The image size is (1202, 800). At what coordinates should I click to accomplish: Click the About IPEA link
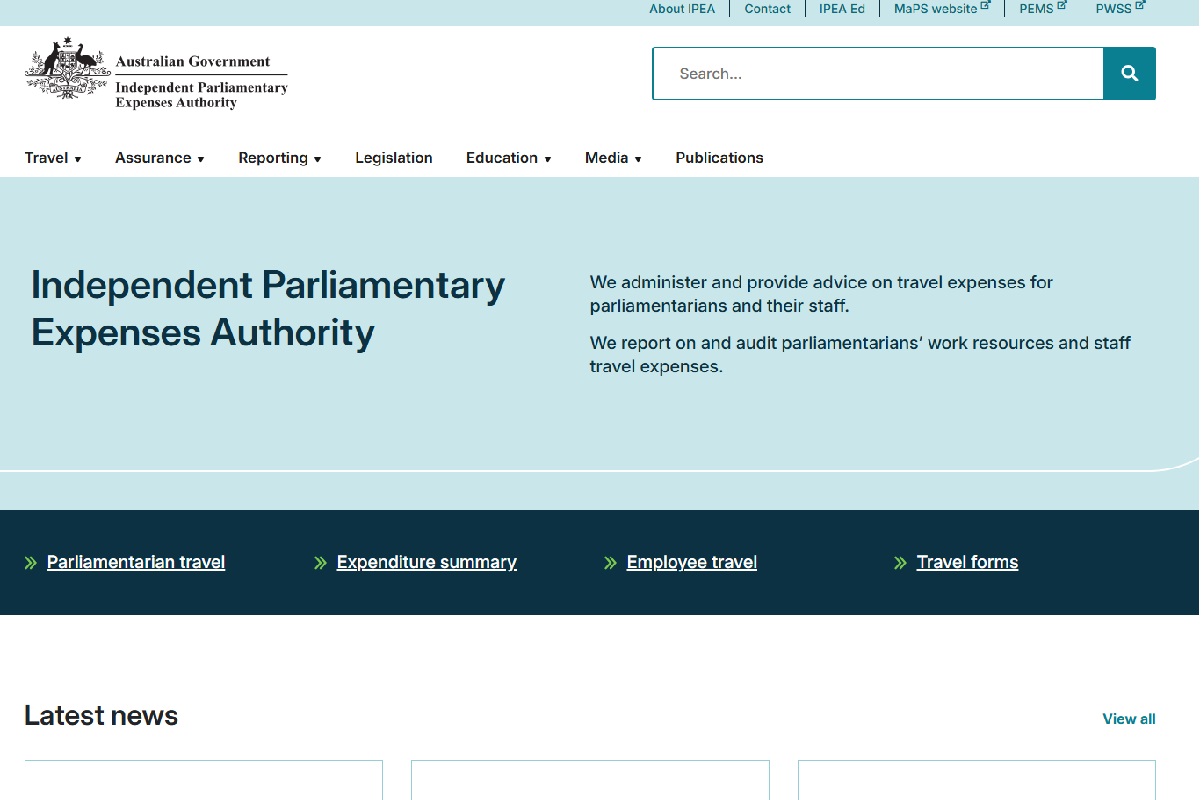[x=682, y=8]
